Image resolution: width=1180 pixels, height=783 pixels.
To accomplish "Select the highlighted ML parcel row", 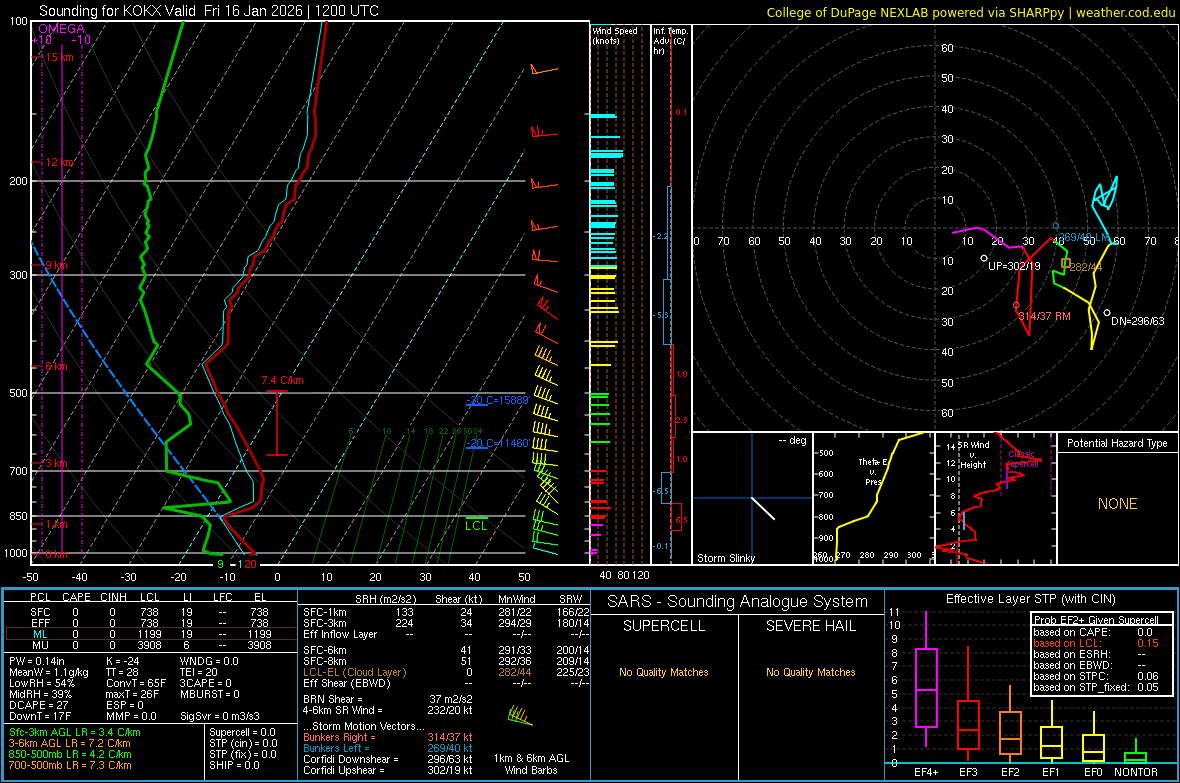I will pyautogui.click(x=151, y=634).
